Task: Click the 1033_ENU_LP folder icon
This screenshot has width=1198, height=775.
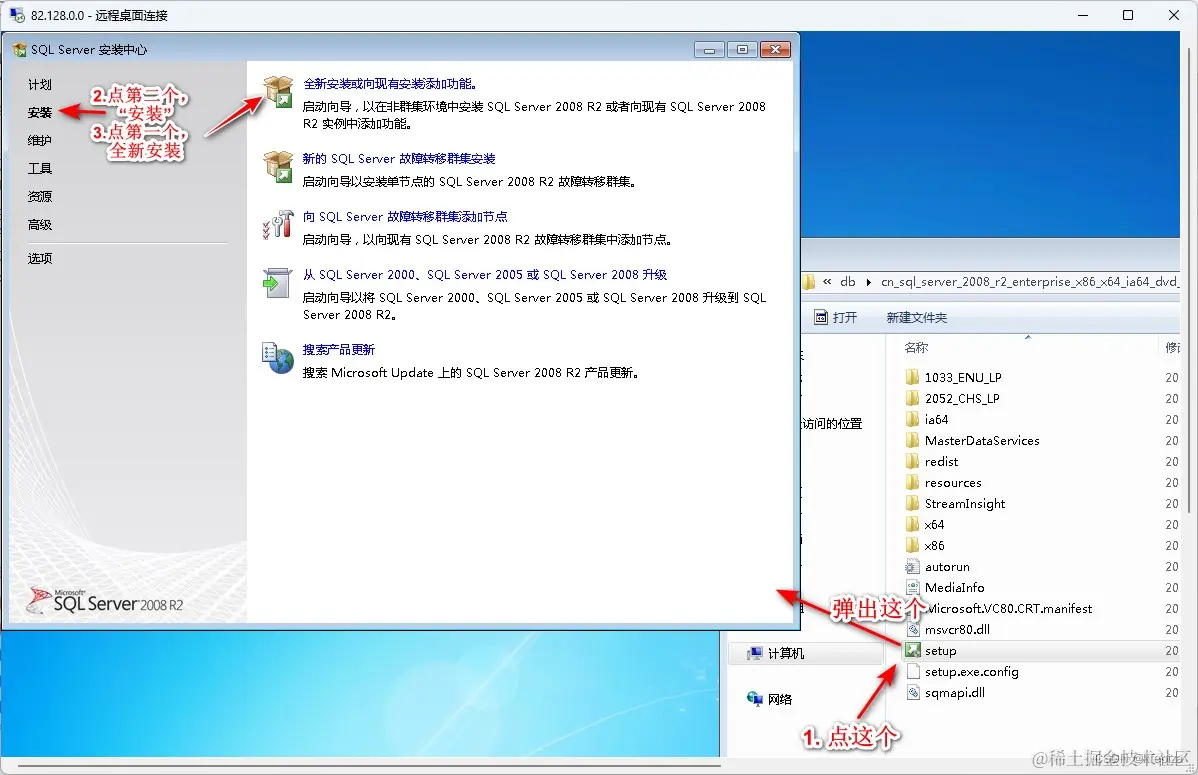Action: coord(912,377)
